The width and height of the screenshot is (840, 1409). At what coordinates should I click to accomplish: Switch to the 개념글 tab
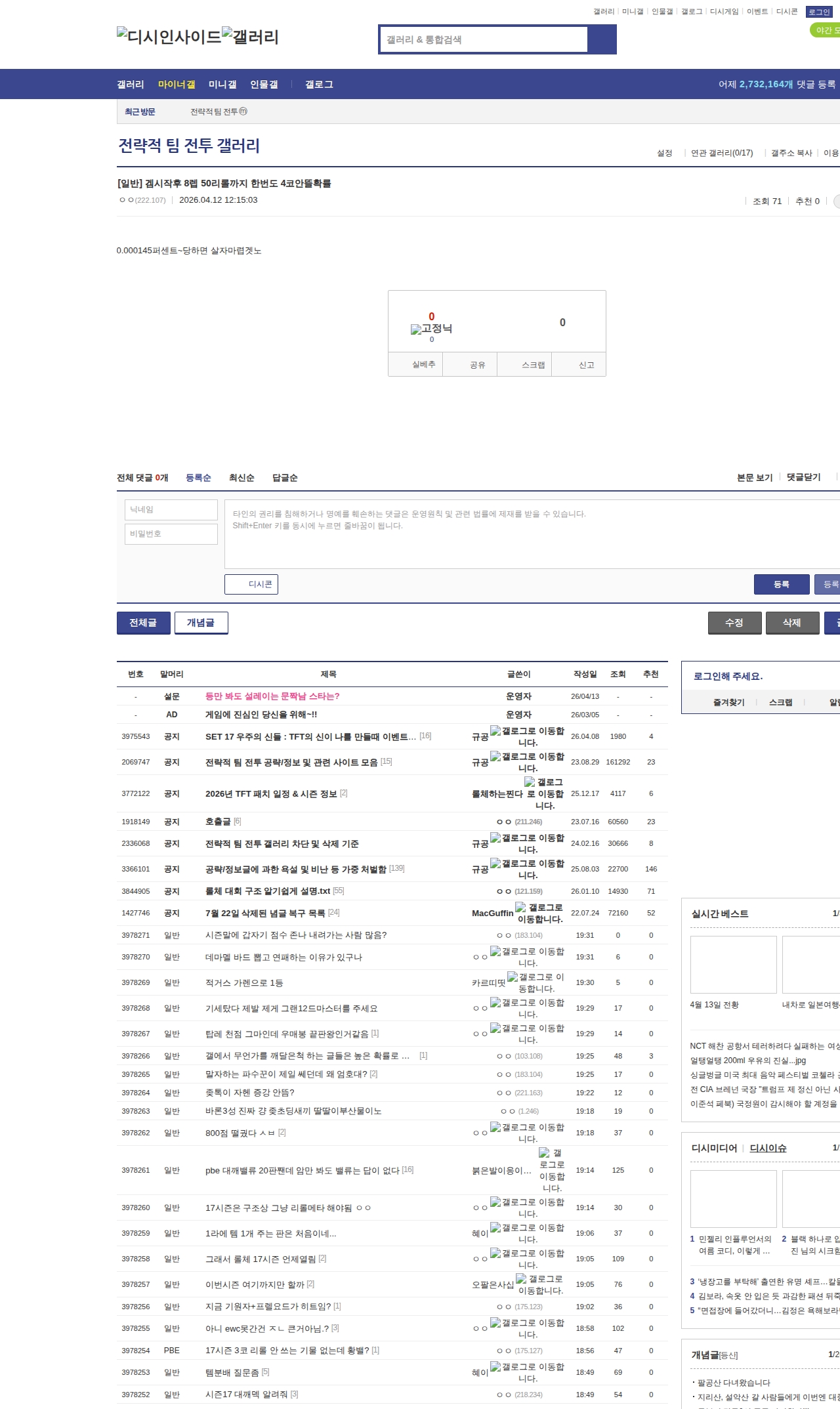click(201, 623)
